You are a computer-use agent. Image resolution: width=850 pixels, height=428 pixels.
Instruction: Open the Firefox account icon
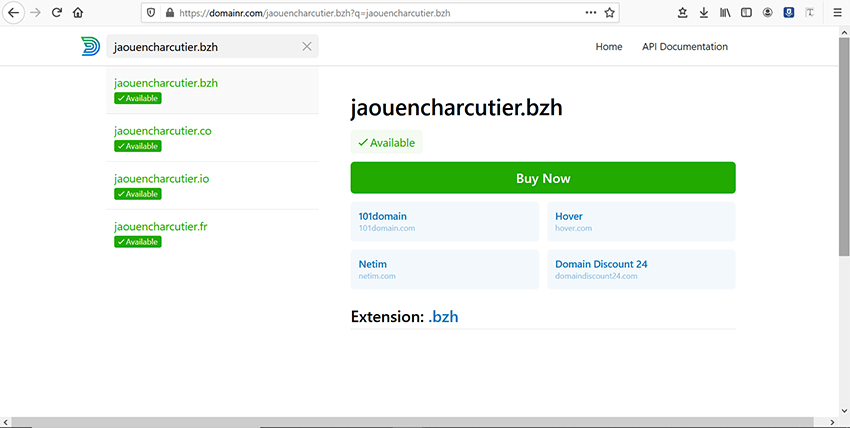pos(768,13)
